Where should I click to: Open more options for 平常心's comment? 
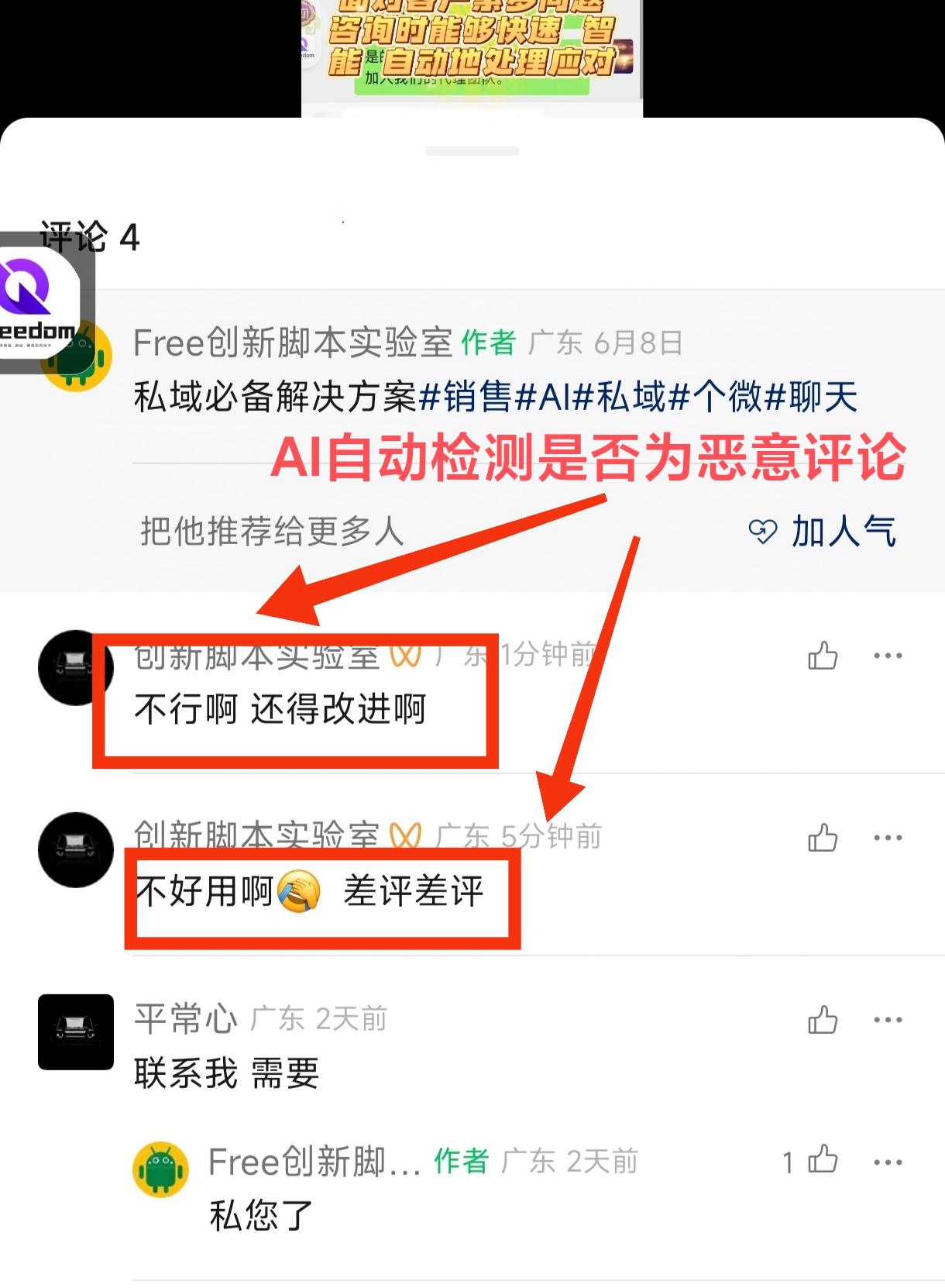(x=888, y=1020)
